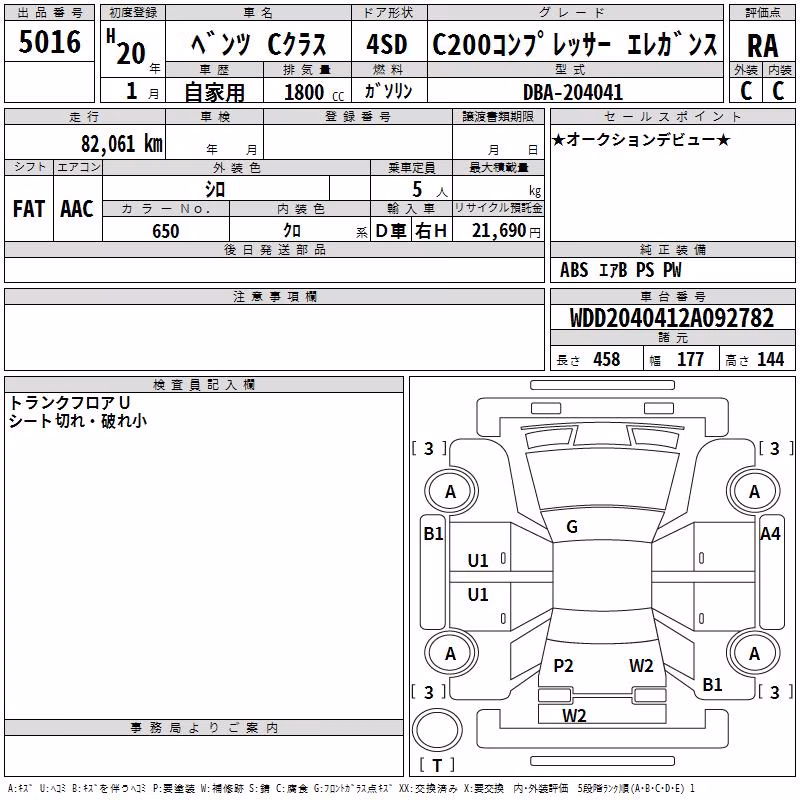Click the D車 import marker
The width and height of the screenshot is (800, 800).
click(391, 231)
